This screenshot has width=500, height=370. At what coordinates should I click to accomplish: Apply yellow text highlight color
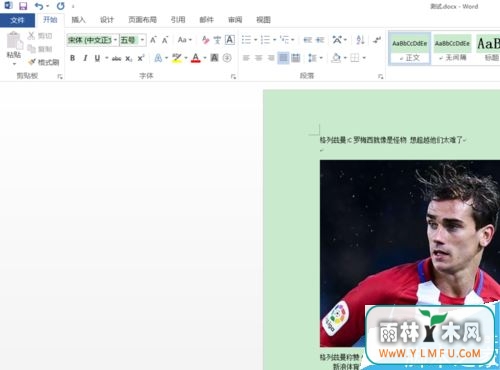pyautogui.click(x=177, y=58)
